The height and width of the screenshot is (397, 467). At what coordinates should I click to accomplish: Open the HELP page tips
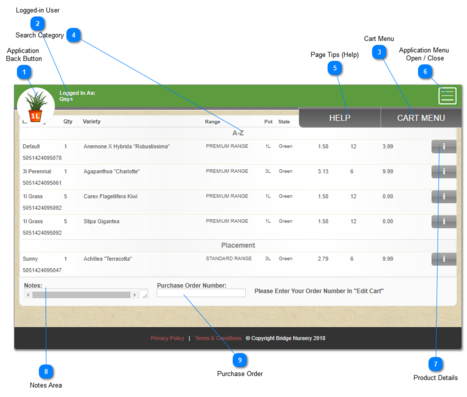[x=340, y=118]
